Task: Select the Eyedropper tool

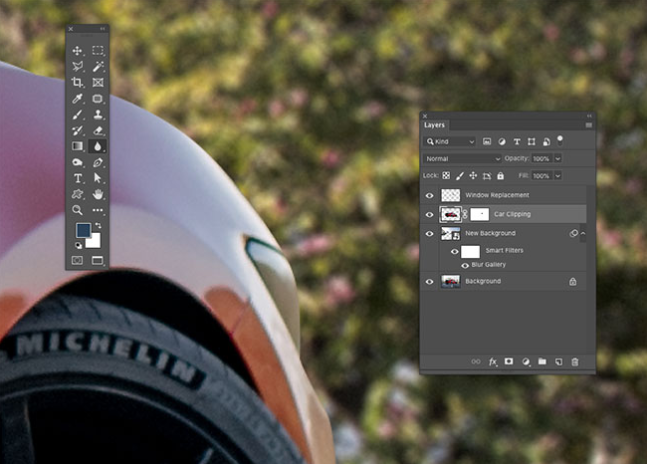Action: click(x=77, y=98)
